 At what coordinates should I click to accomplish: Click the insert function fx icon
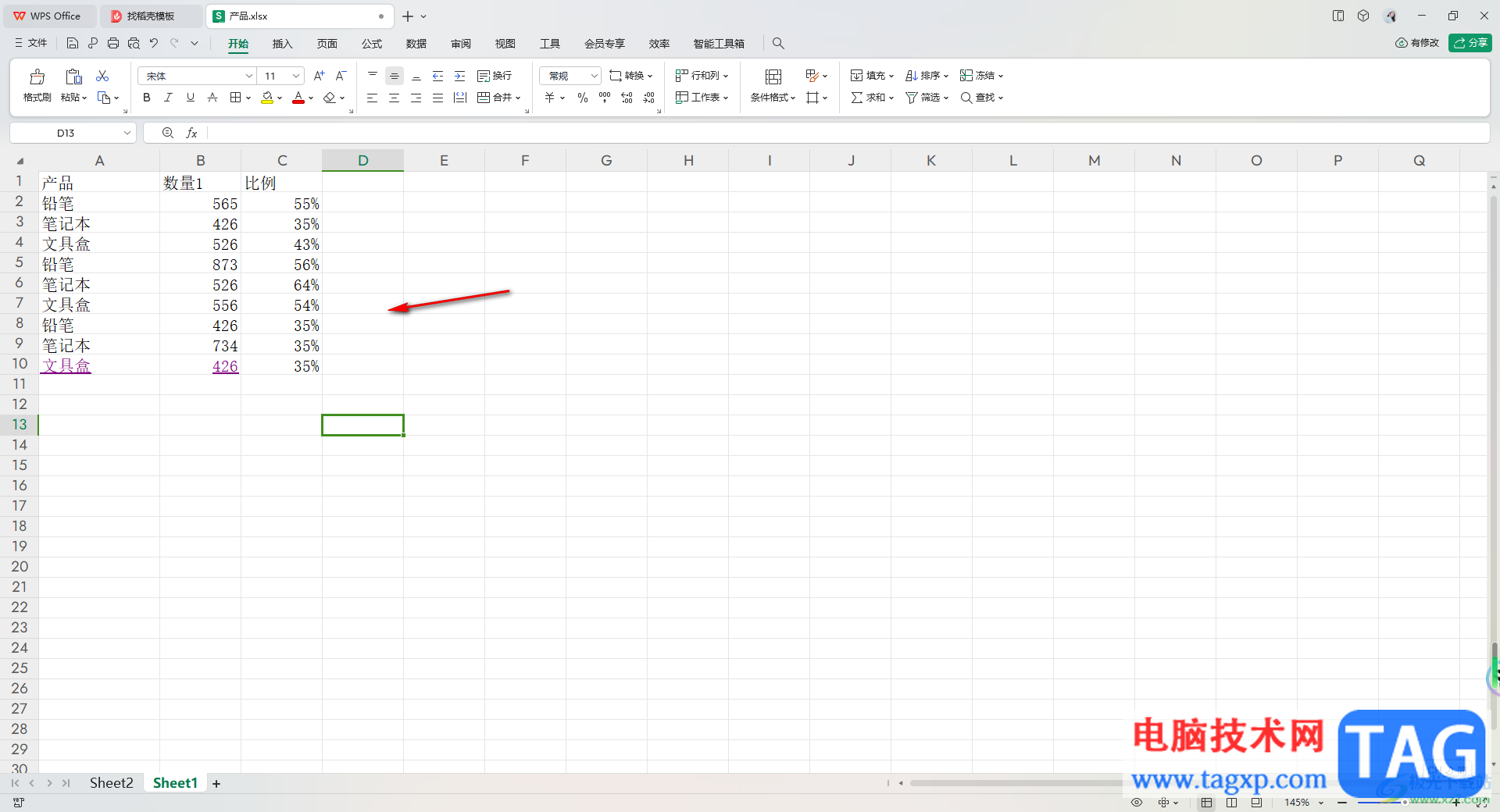point(191,133)
